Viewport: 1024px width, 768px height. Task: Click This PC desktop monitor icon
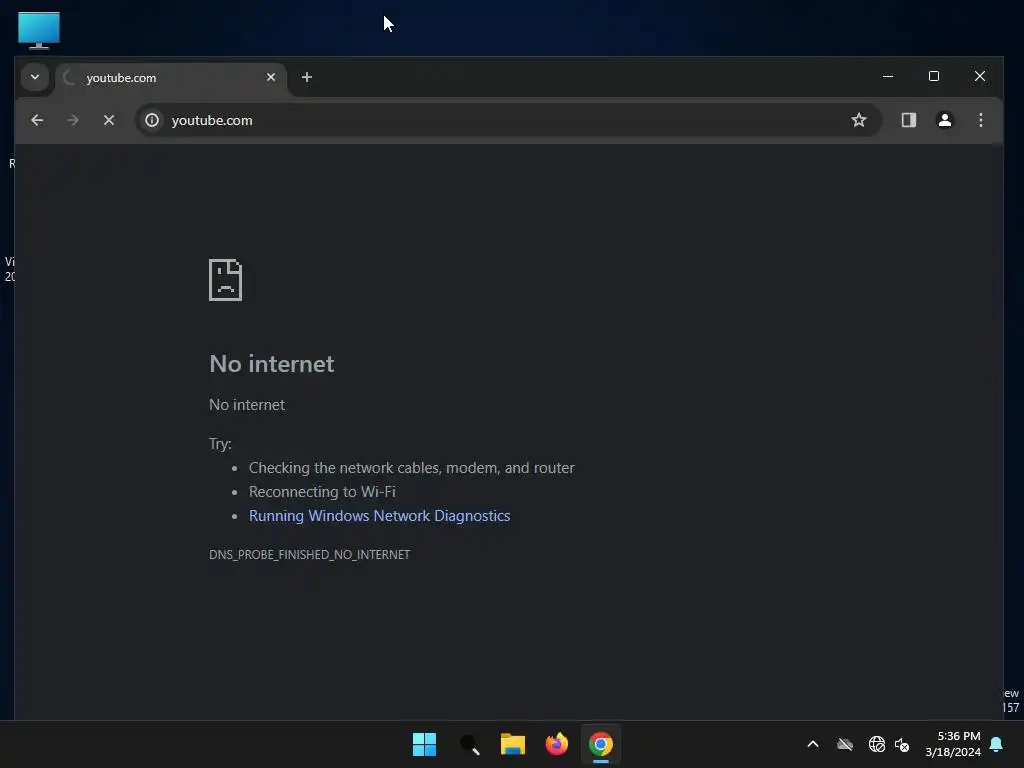[x=39, y=30]
